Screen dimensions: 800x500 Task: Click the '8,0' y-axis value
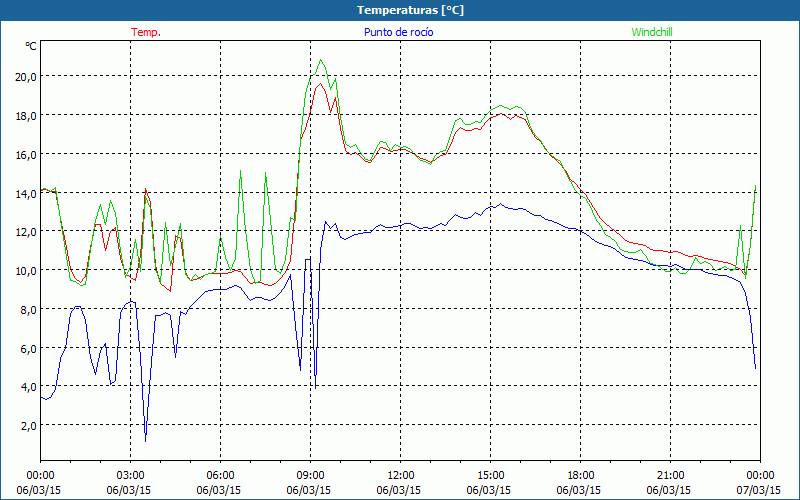[x=28, y=309]
